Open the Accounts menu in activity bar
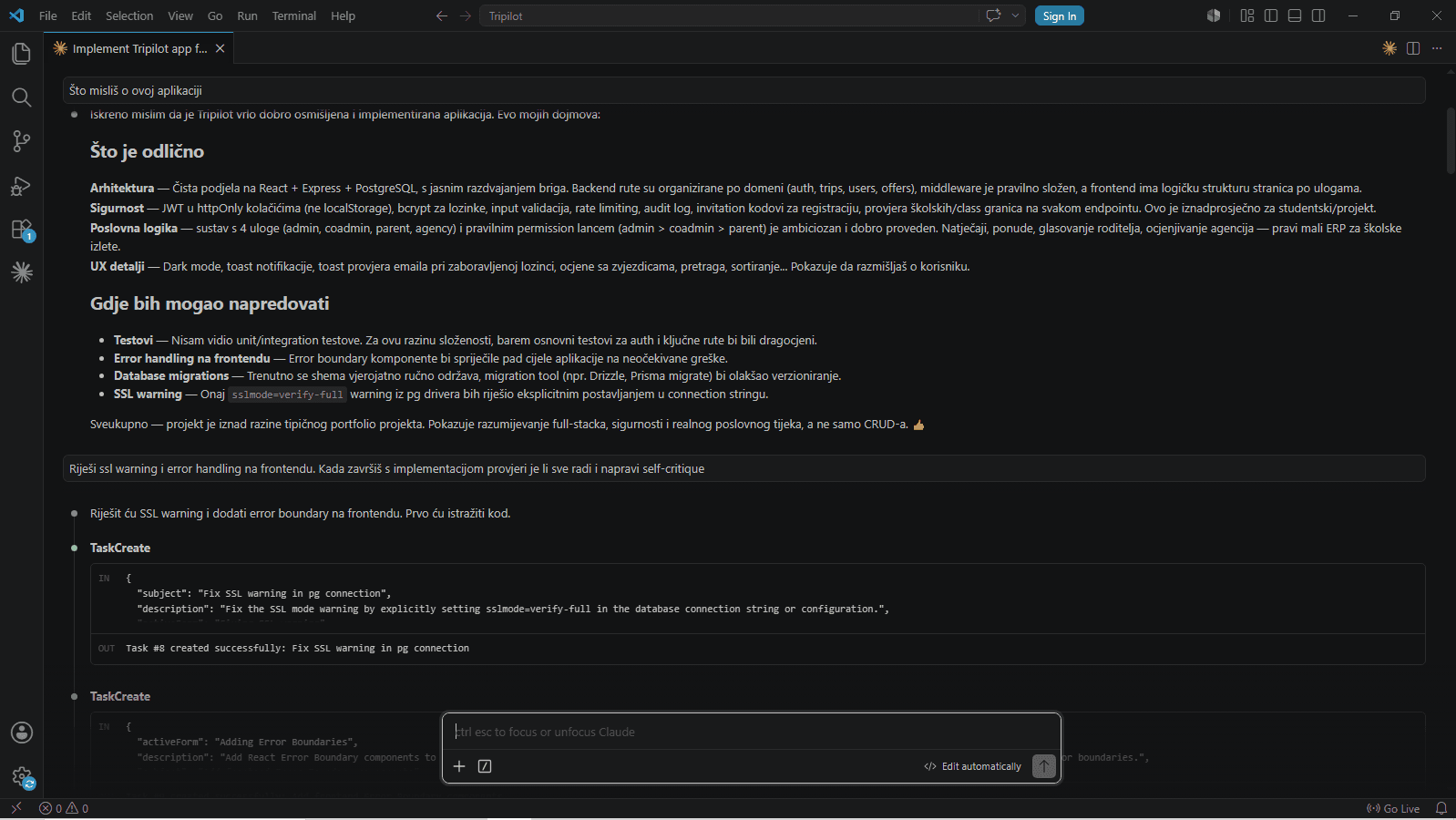The image size is (1456, 820). 21,733
